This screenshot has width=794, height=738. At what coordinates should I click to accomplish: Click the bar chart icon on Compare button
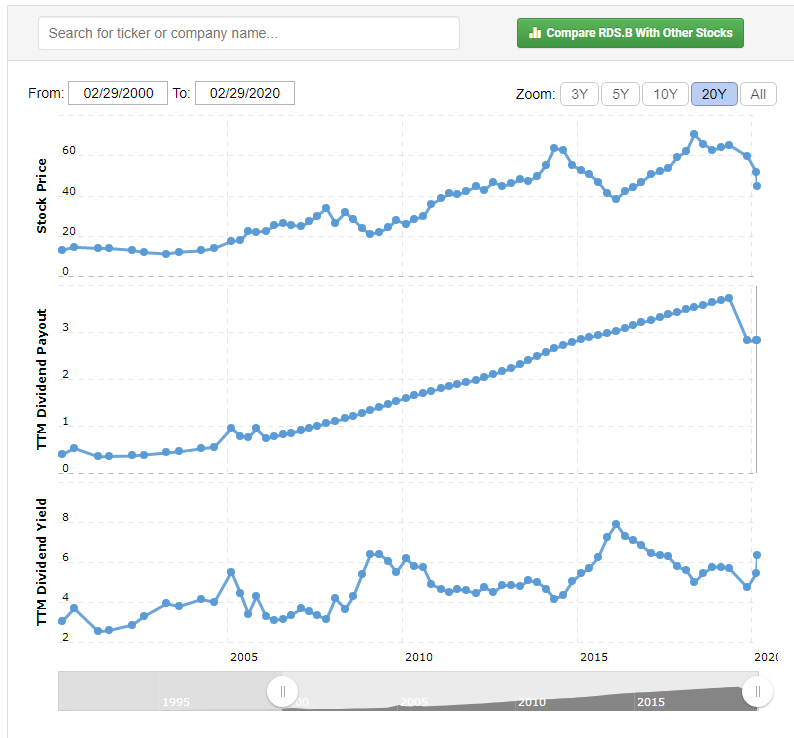pos(535,33)
